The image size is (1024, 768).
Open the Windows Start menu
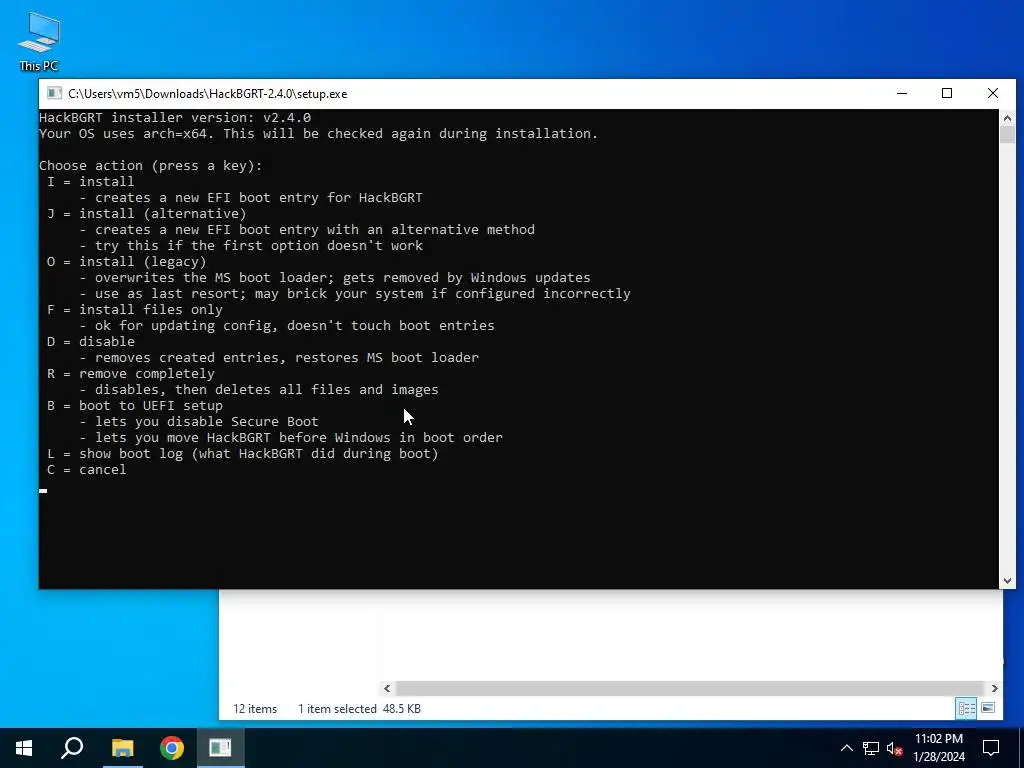click(24, 748)
